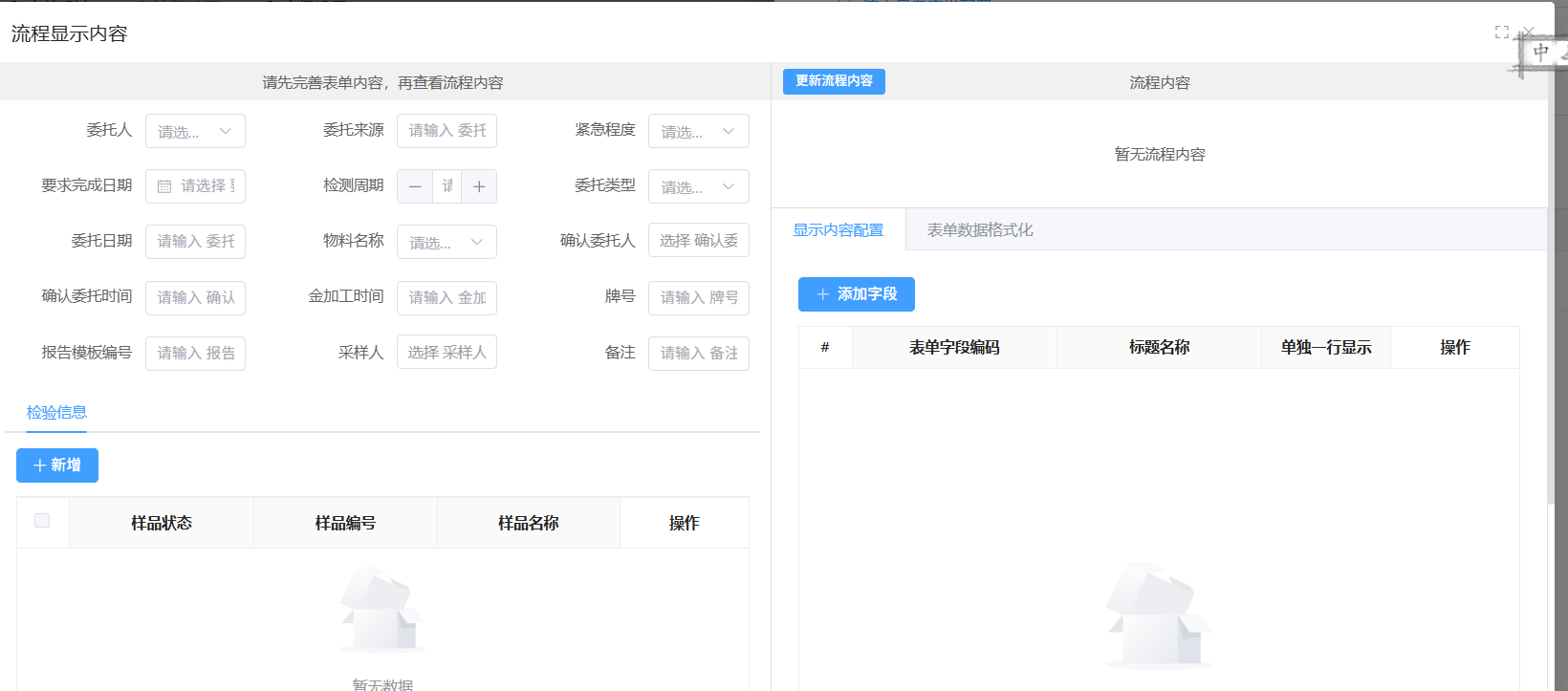Expand the 物料名称 dropdown
Screen dimensions: 1568x691
(x=446, y=243)
